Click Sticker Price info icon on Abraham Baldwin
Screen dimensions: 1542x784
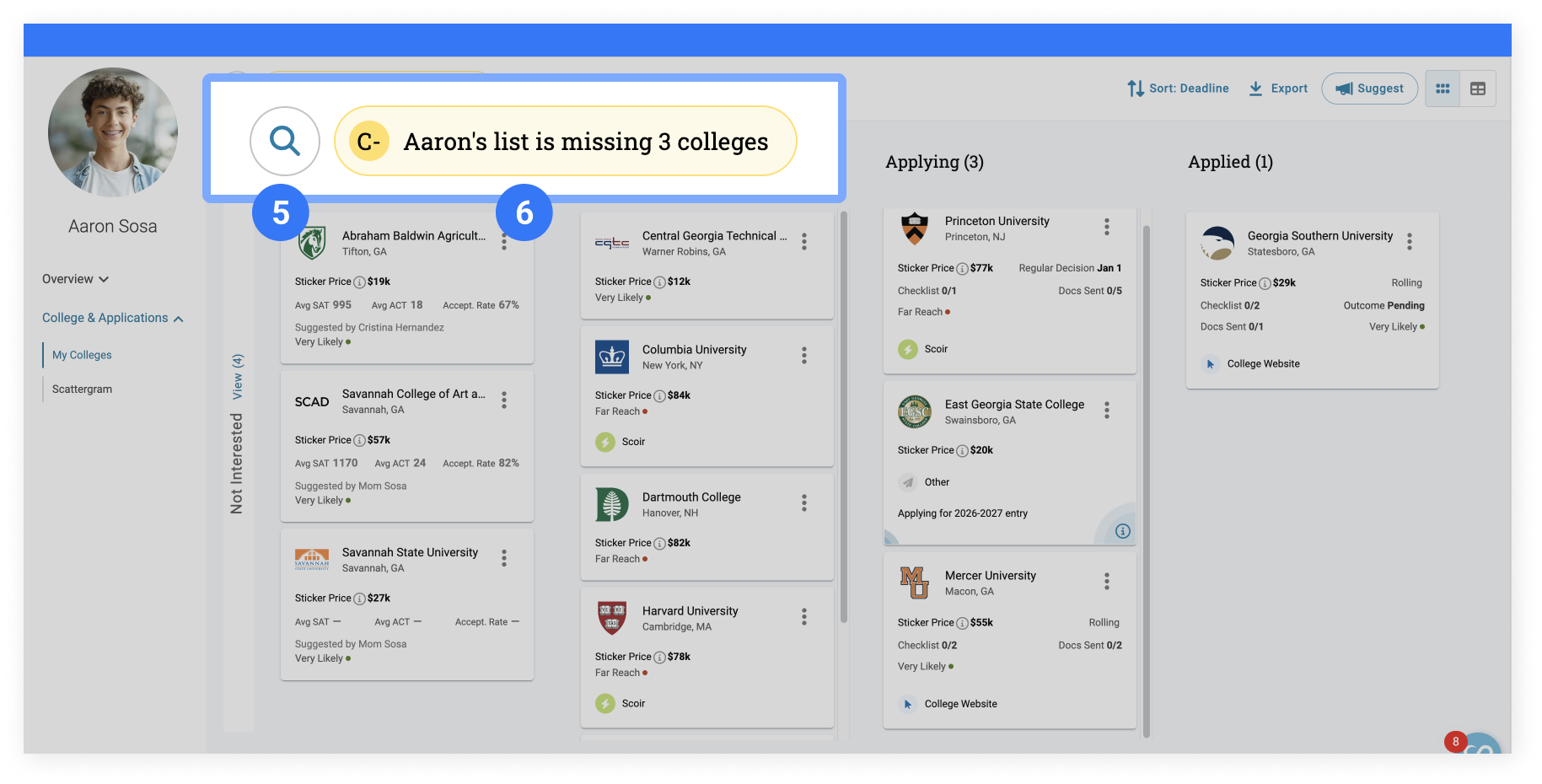pos(359,282)
